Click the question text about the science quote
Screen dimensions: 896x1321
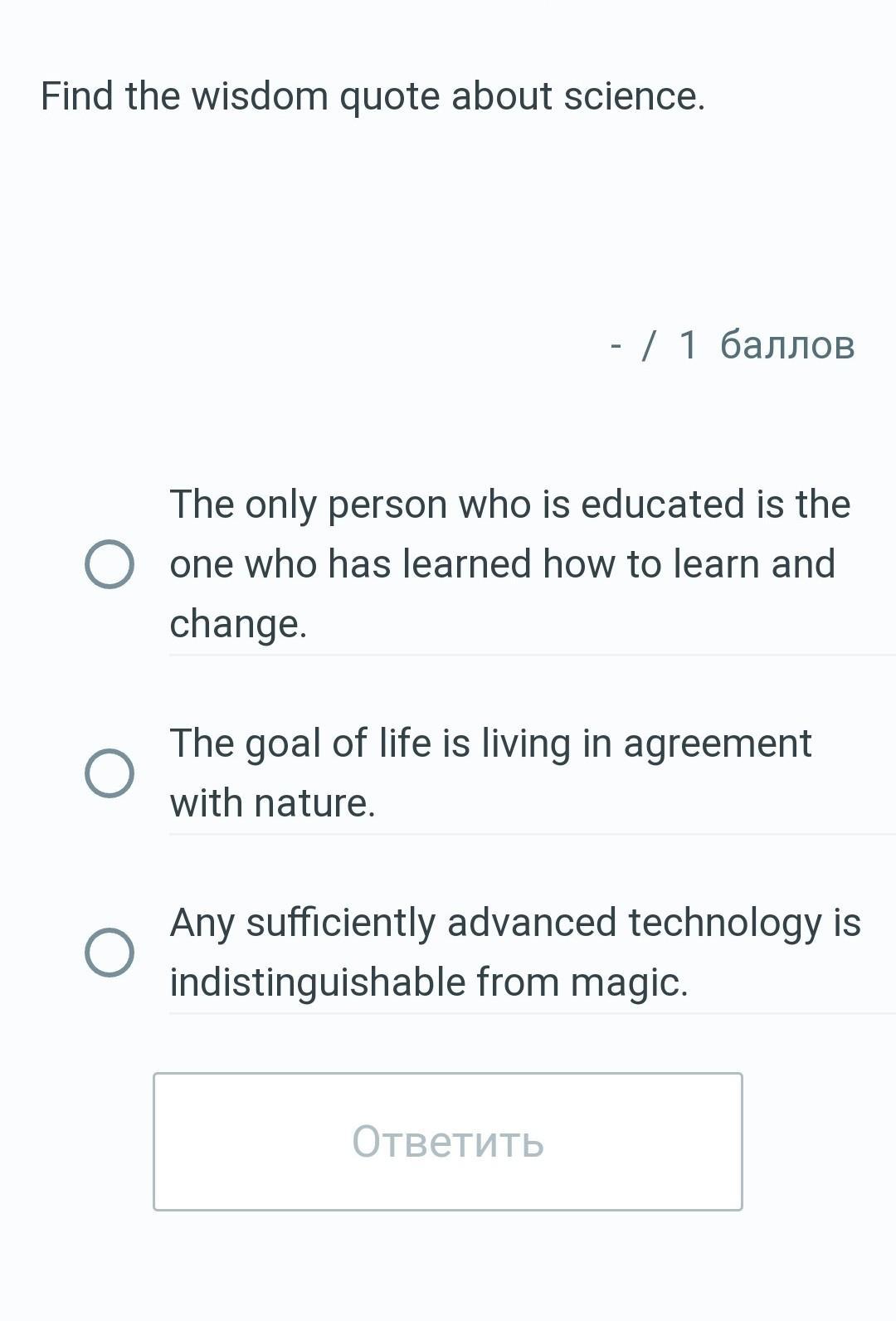point(373,96)
